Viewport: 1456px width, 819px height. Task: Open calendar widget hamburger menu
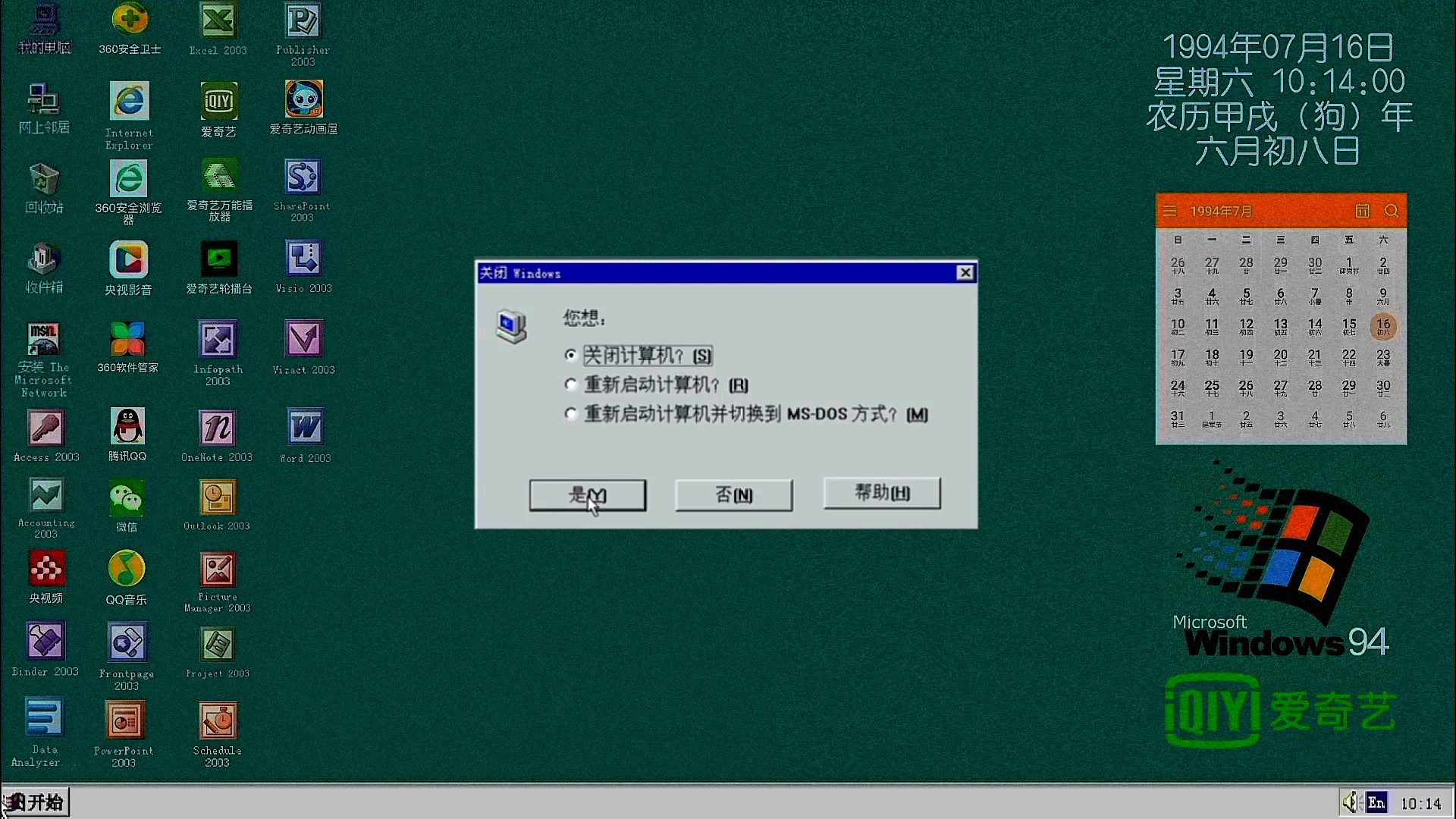(x=1170, y=211)
